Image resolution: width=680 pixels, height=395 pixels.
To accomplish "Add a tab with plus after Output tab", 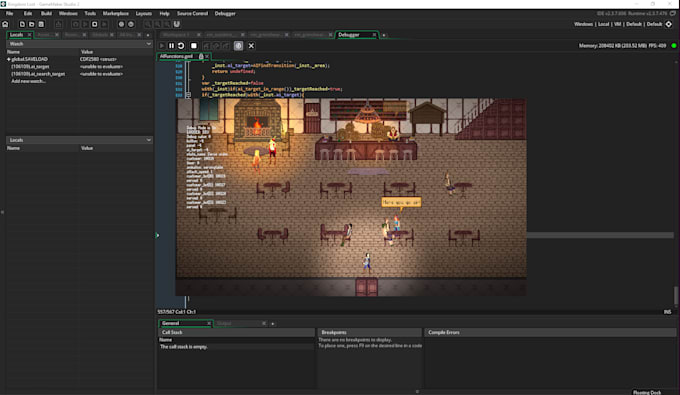I will pyautogui.click(x=273, y=323).
